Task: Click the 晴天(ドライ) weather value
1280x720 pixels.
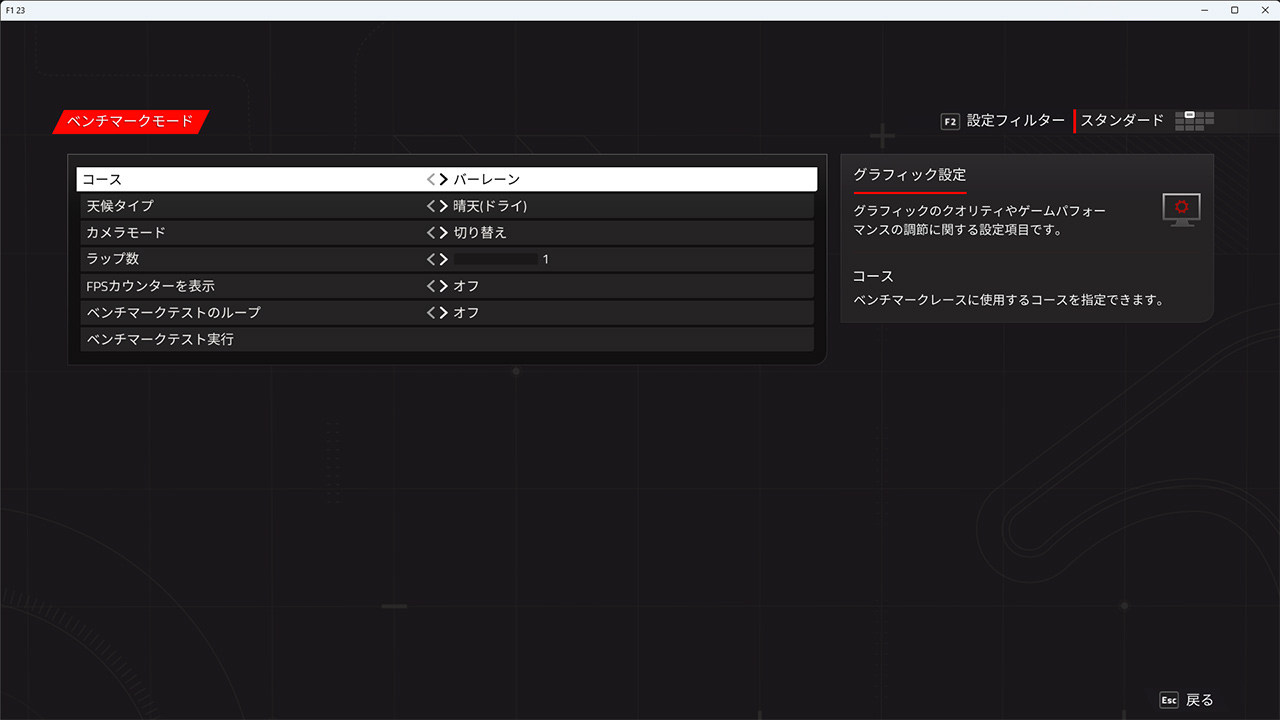Action: 490,206
